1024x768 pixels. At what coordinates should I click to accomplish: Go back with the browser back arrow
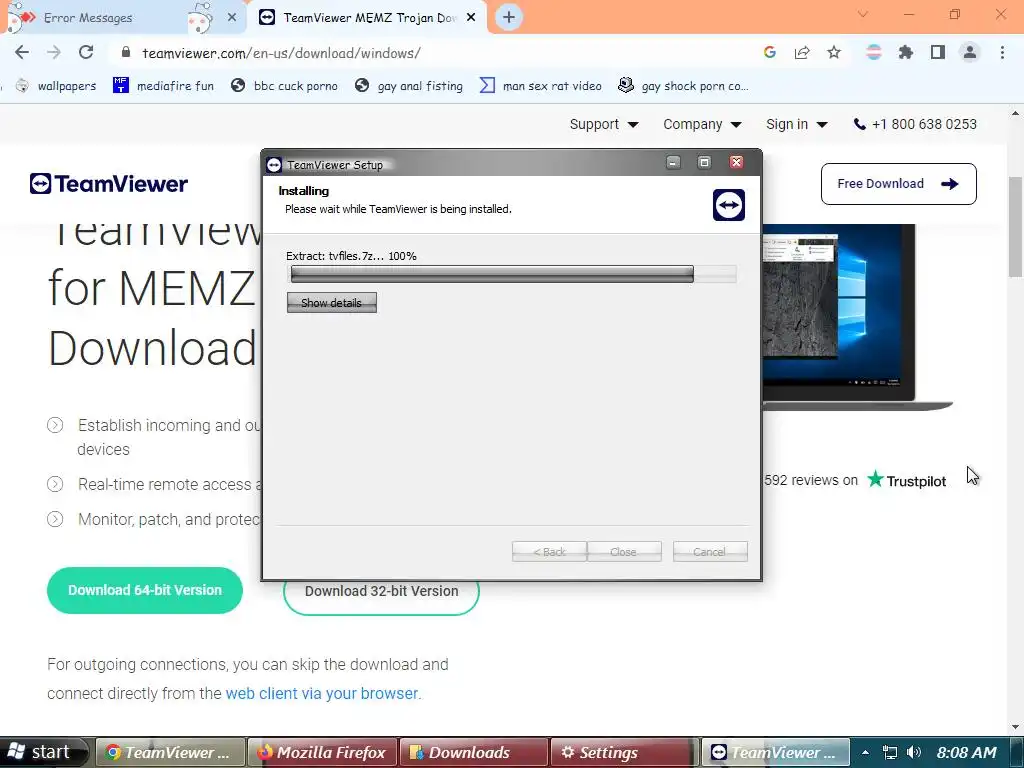click(22, 53)
